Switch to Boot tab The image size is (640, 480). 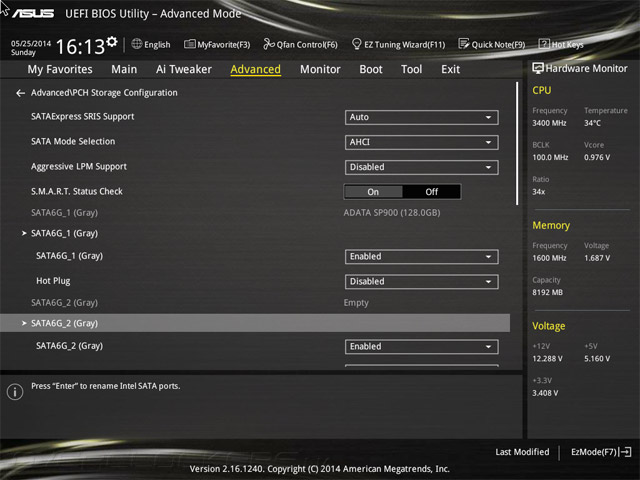pos(371,69)
